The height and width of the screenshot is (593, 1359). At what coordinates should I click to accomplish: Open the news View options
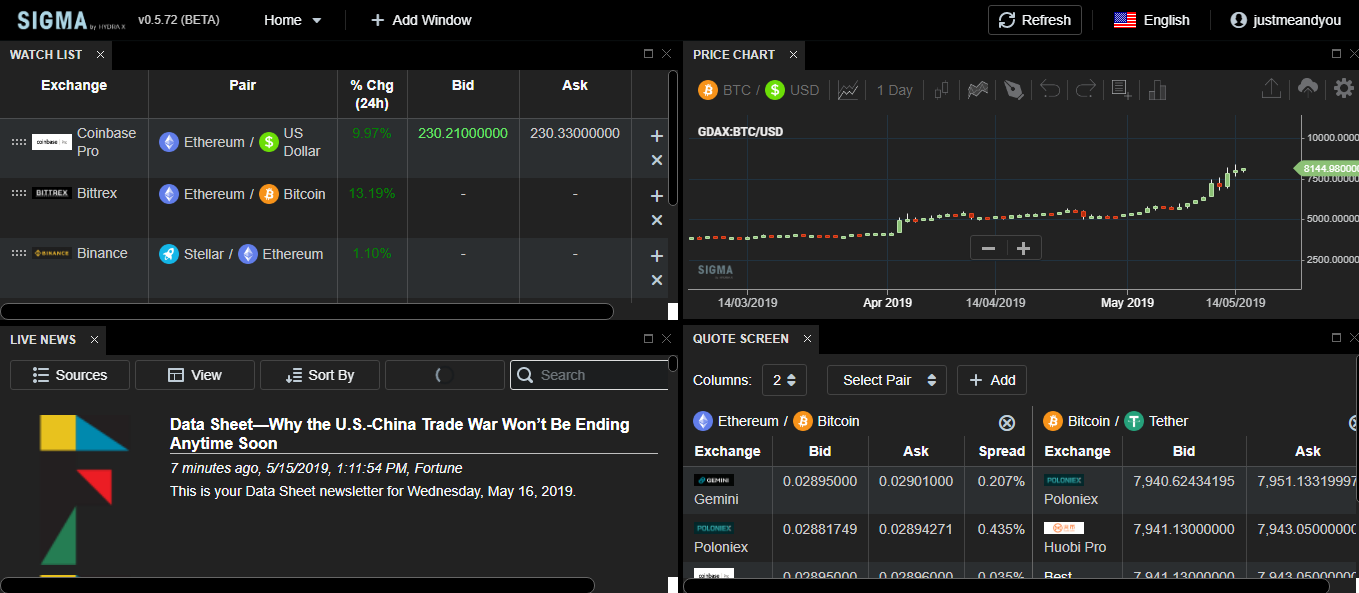coord(195,375)
